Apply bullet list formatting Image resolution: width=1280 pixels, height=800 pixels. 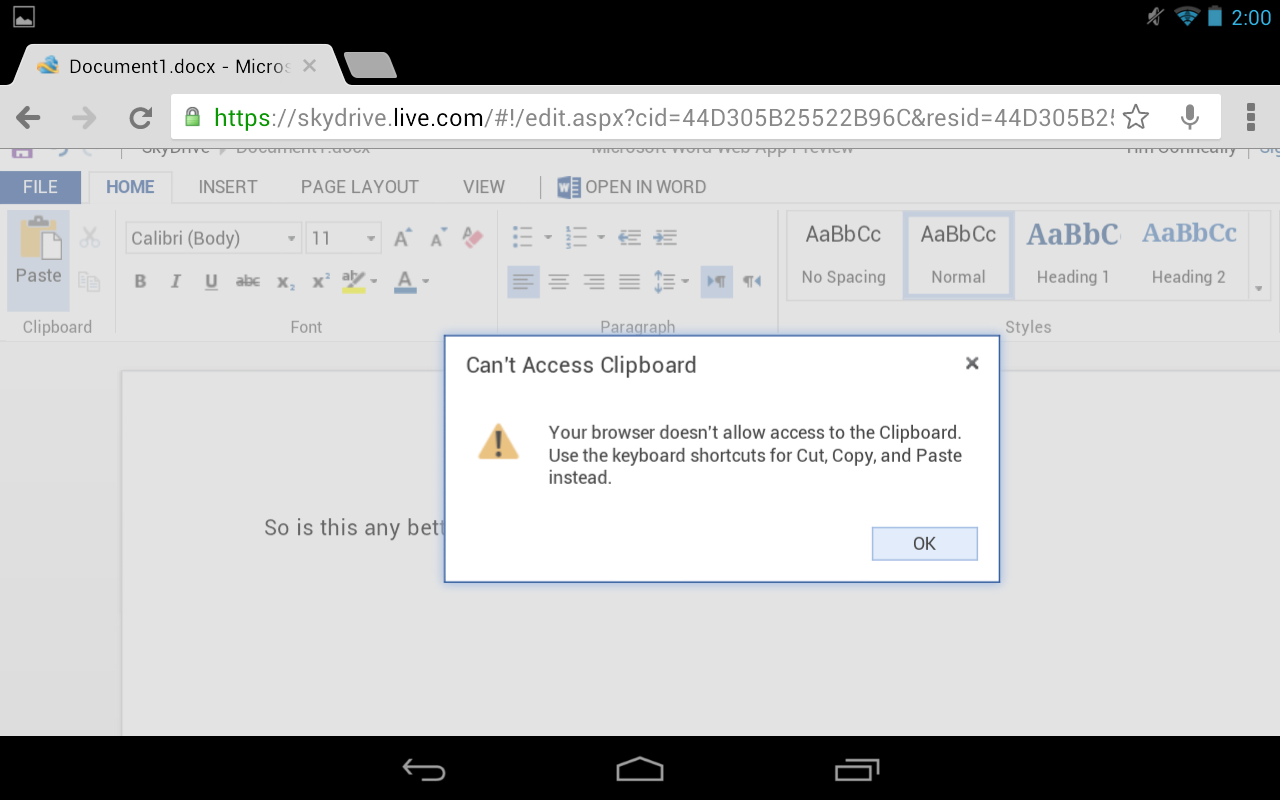click(521, 237)
